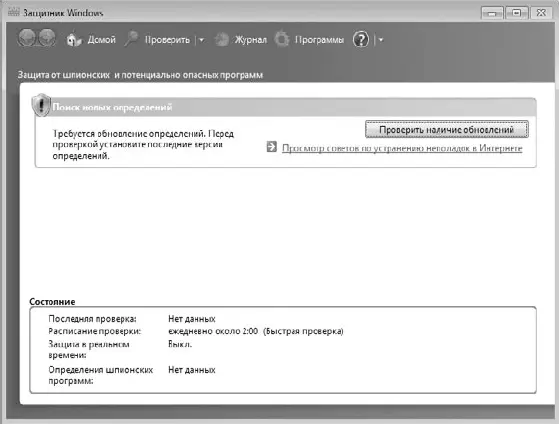The height and width of the screenshot is (424, 559).
Task: Click the Требуется обновление определений message
Action: coord(143,145)
